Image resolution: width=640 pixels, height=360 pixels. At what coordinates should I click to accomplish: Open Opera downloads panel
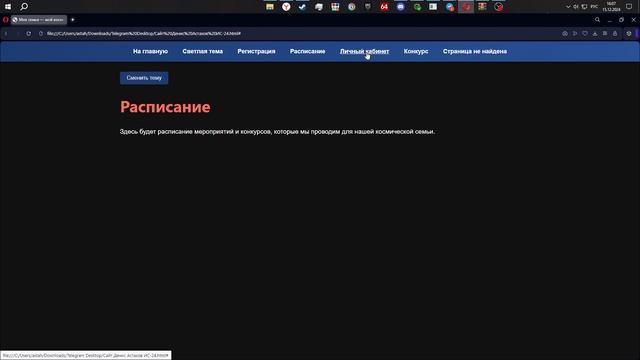coord(595,33)
